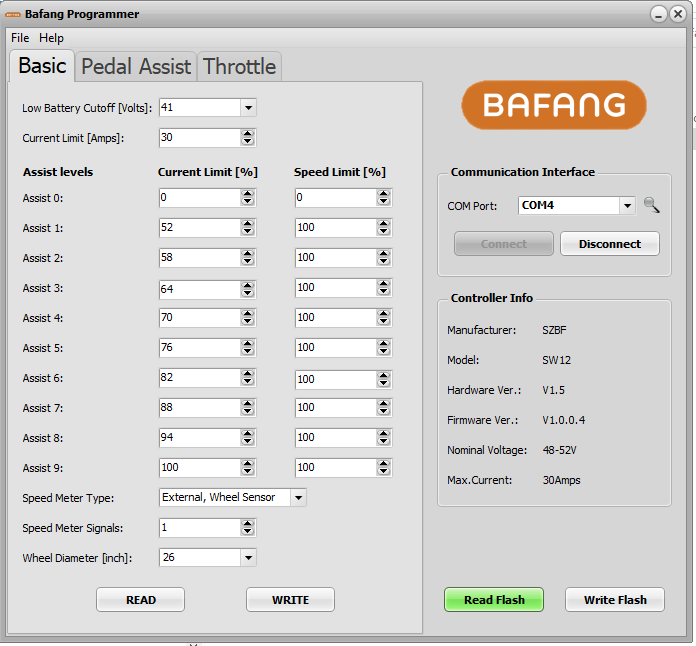
Task: Click the Assist 1 current limit stepper
Action: pyautogui.click(x=248, y=227)
